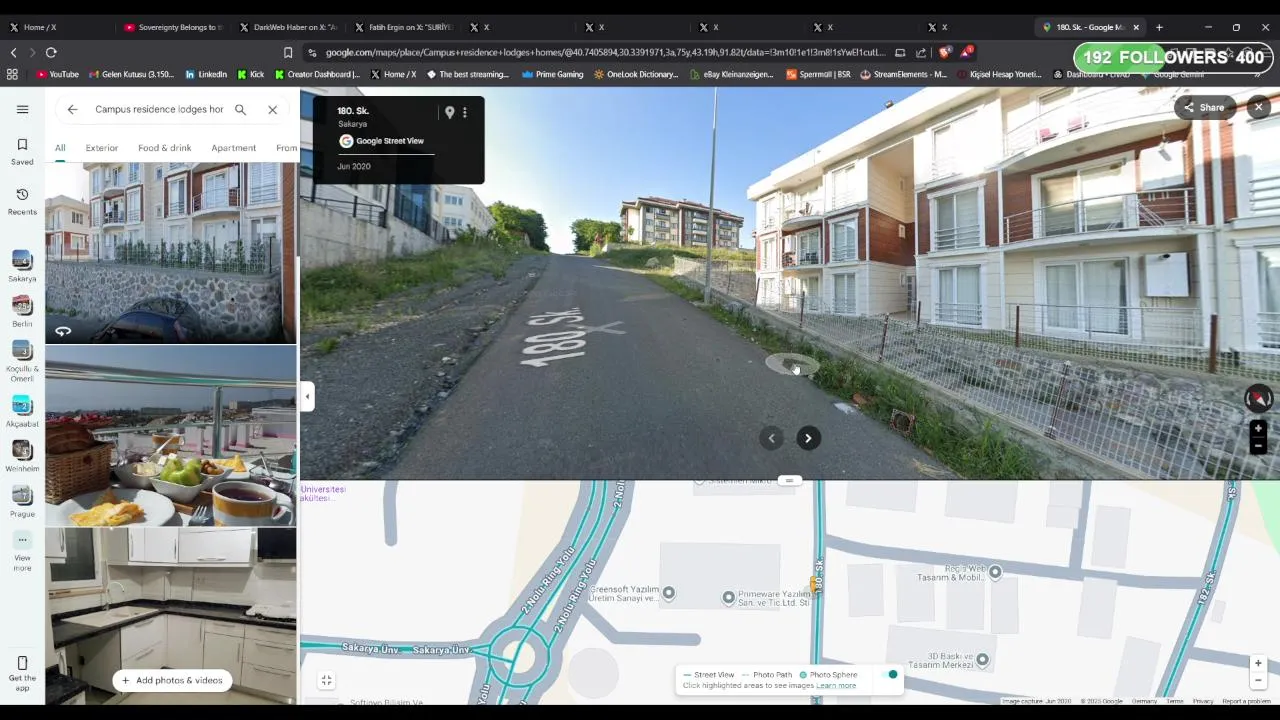Select the Exterior photos tab

(101, 148)
